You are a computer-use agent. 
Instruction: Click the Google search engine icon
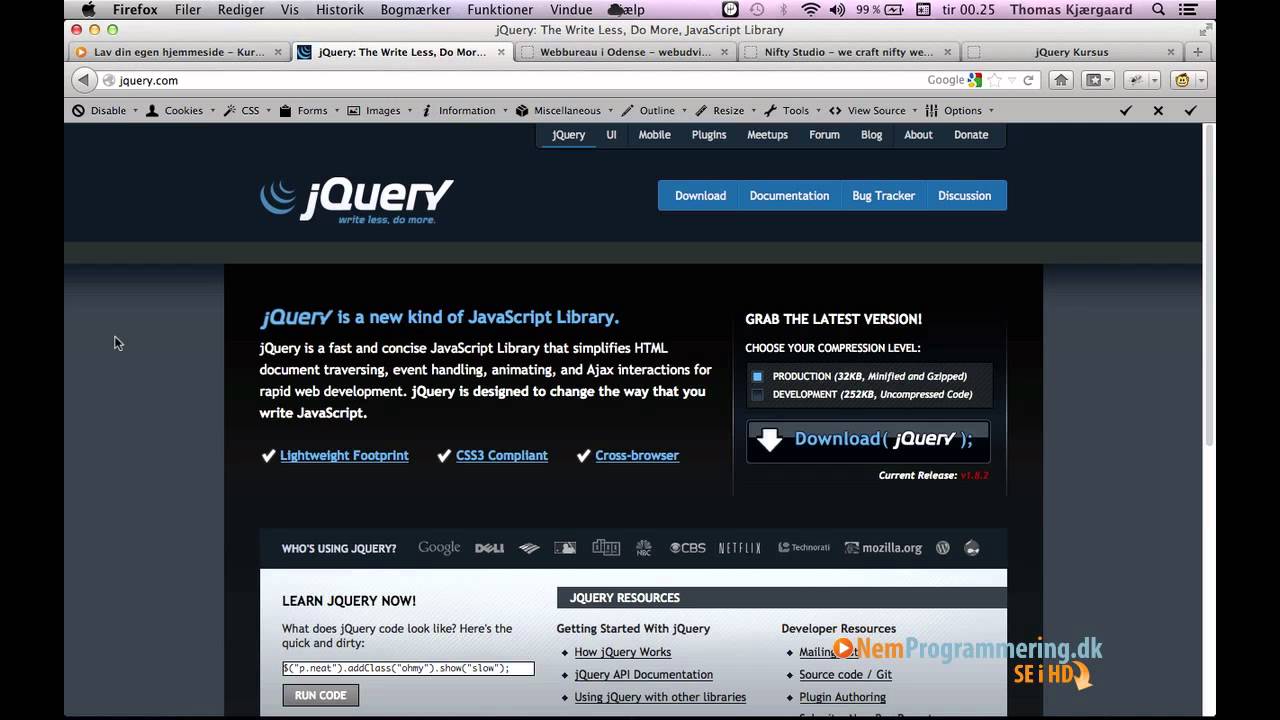tap(975, 80)
